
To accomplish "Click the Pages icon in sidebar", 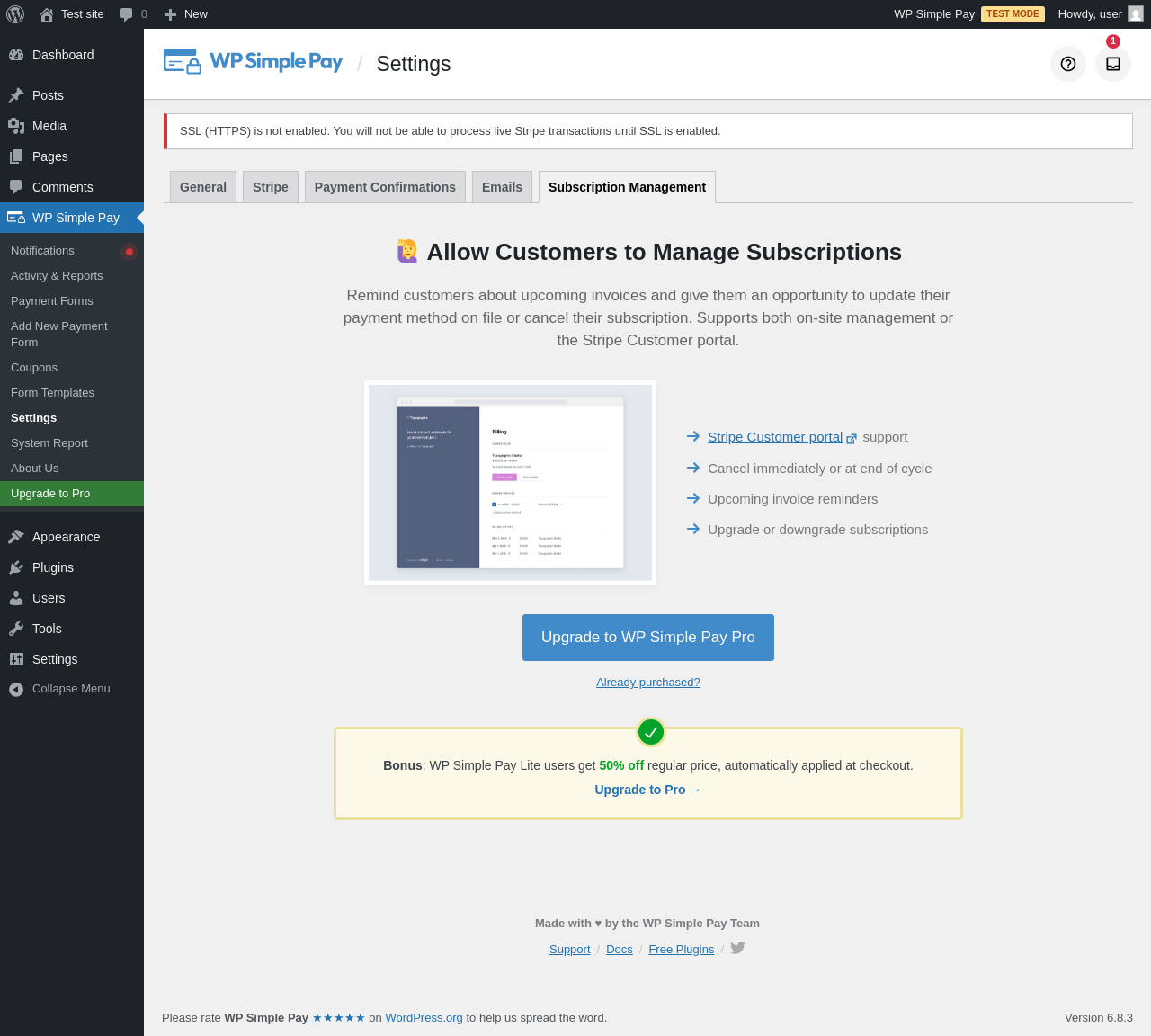I will click(16, 156).
